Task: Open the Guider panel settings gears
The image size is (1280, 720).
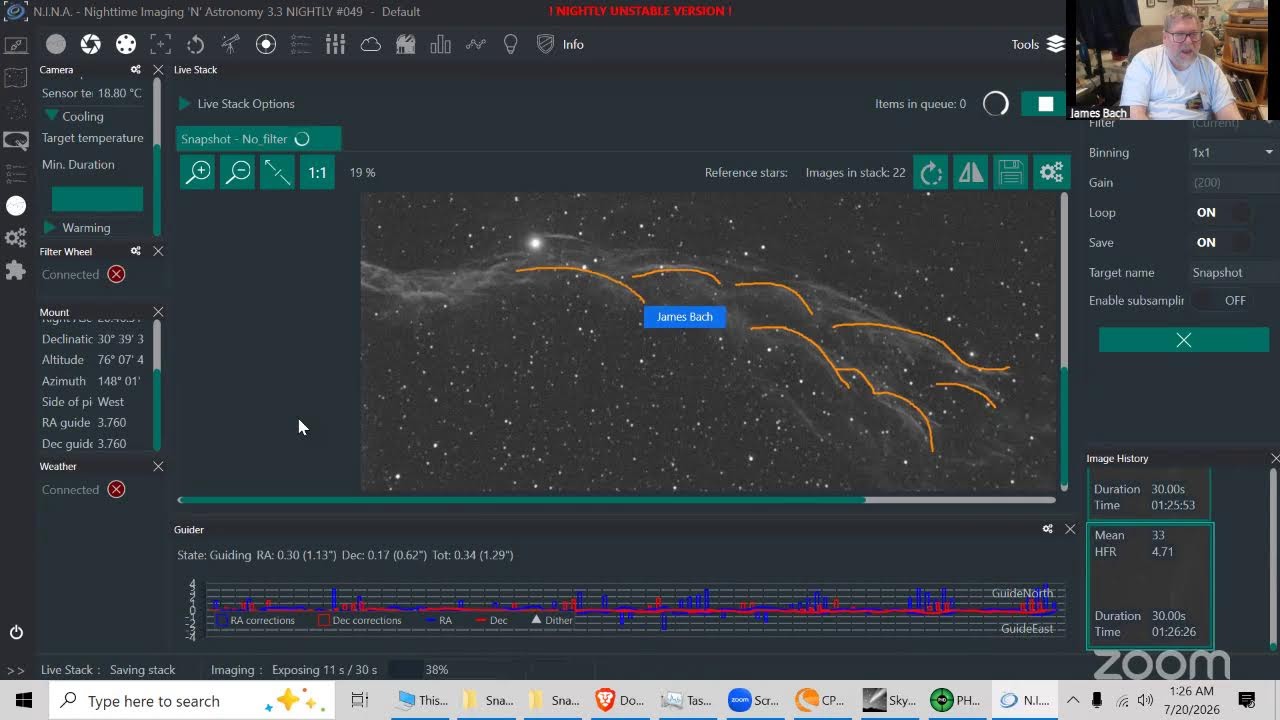Action: pyautogui.click(x=1048, y=529)
